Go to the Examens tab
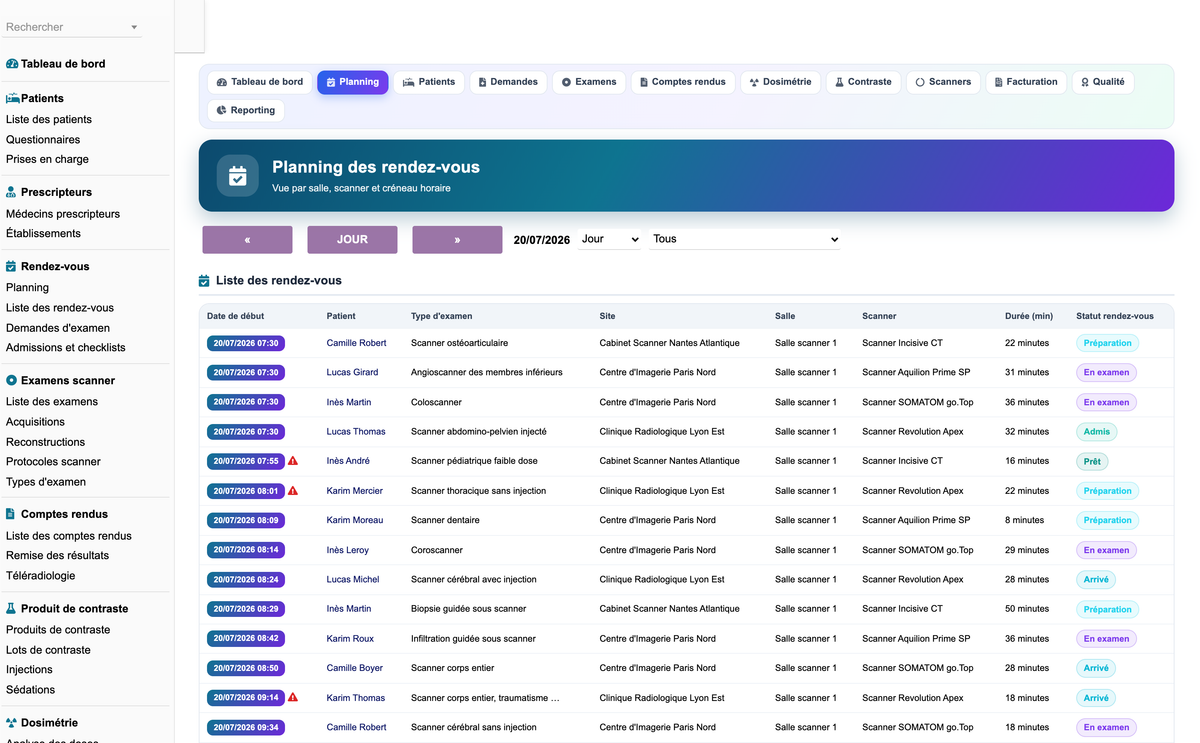 [589, 82]
